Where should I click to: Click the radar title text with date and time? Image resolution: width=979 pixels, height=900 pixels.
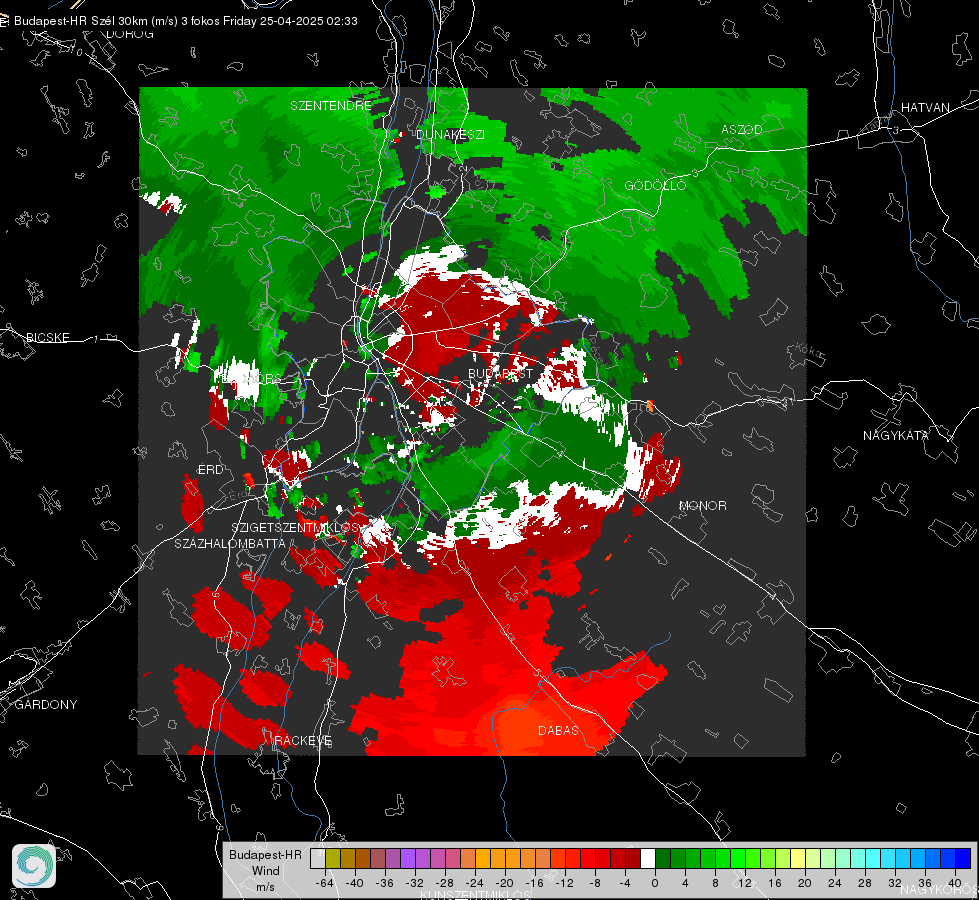click(x=186, y=21)
